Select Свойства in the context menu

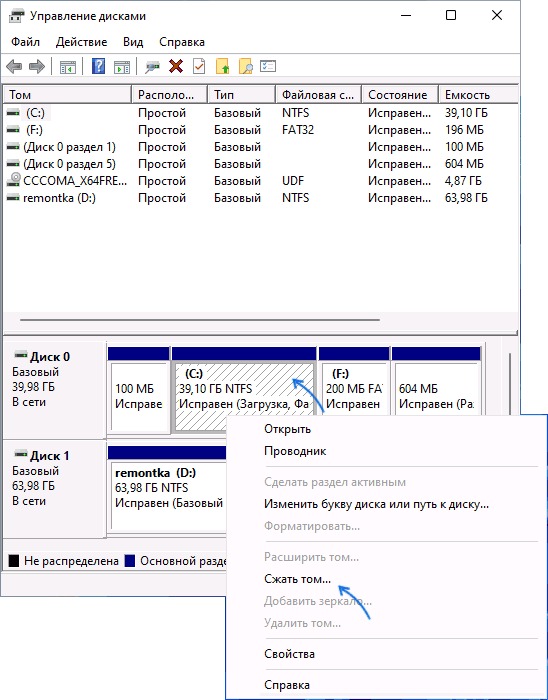(x=289, y=654)
